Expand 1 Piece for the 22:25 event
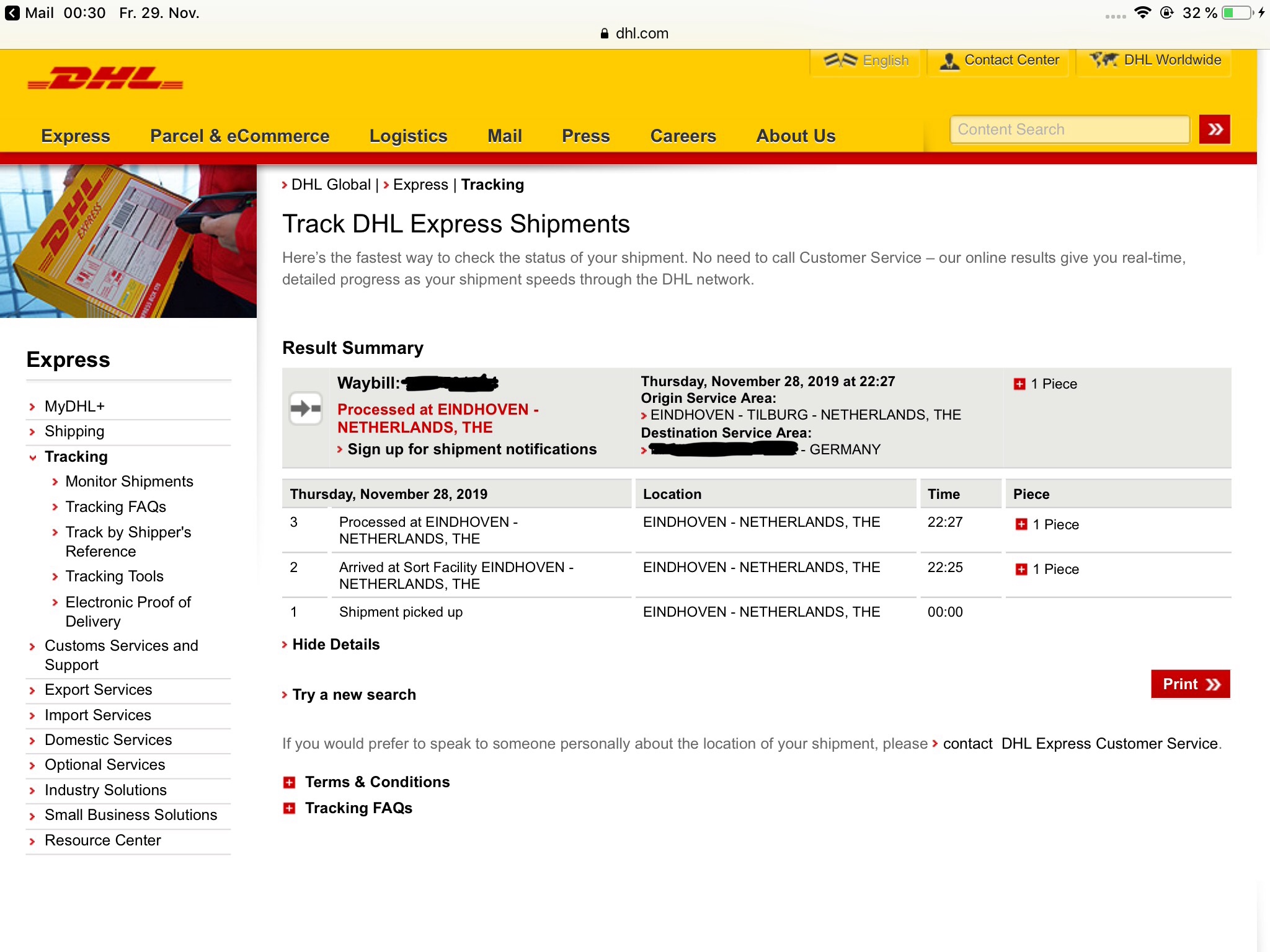This screenshot has width=1270, height=952. (x=1021, y=570)
